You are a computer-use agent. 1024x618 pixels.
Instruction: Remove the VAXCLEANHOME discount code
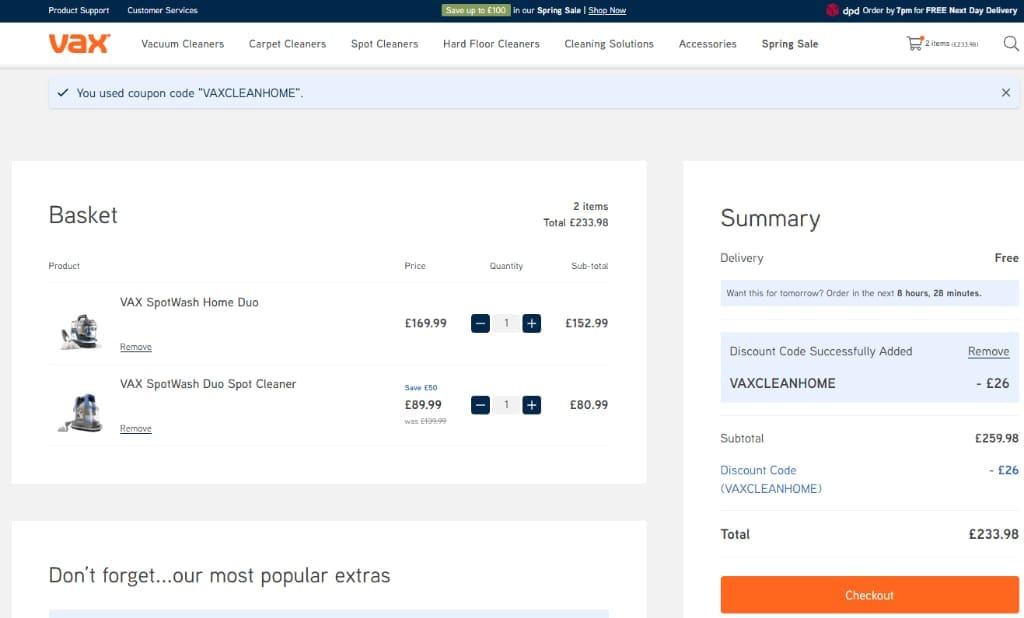[x=988, y=351]
